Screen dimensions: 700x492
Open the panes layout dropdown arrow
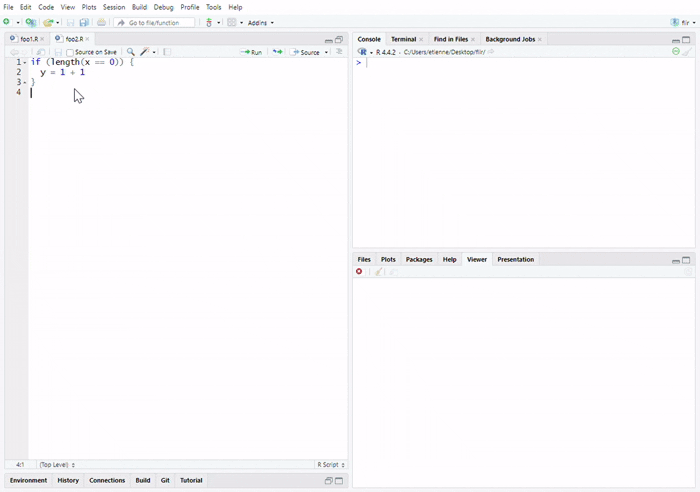[242, 22]
